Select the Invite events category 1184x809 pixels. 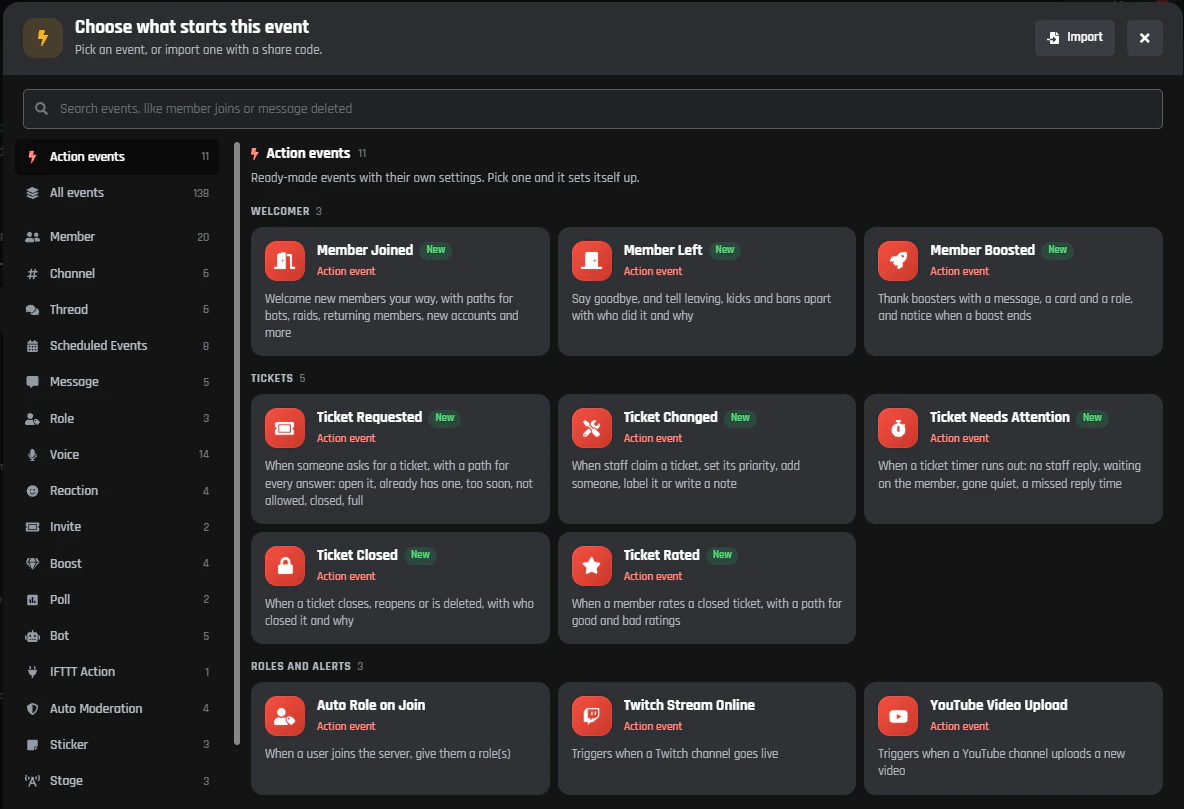[117, 526]
